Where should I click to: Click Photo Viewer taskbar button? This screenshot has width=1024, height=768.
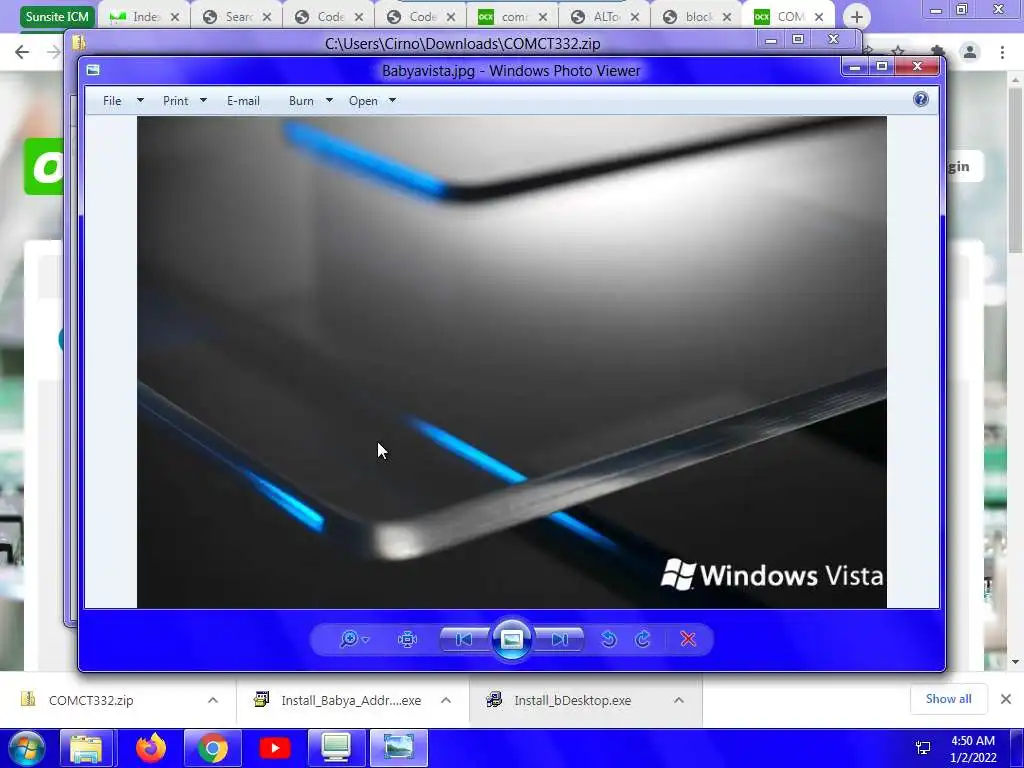point(398,748)
